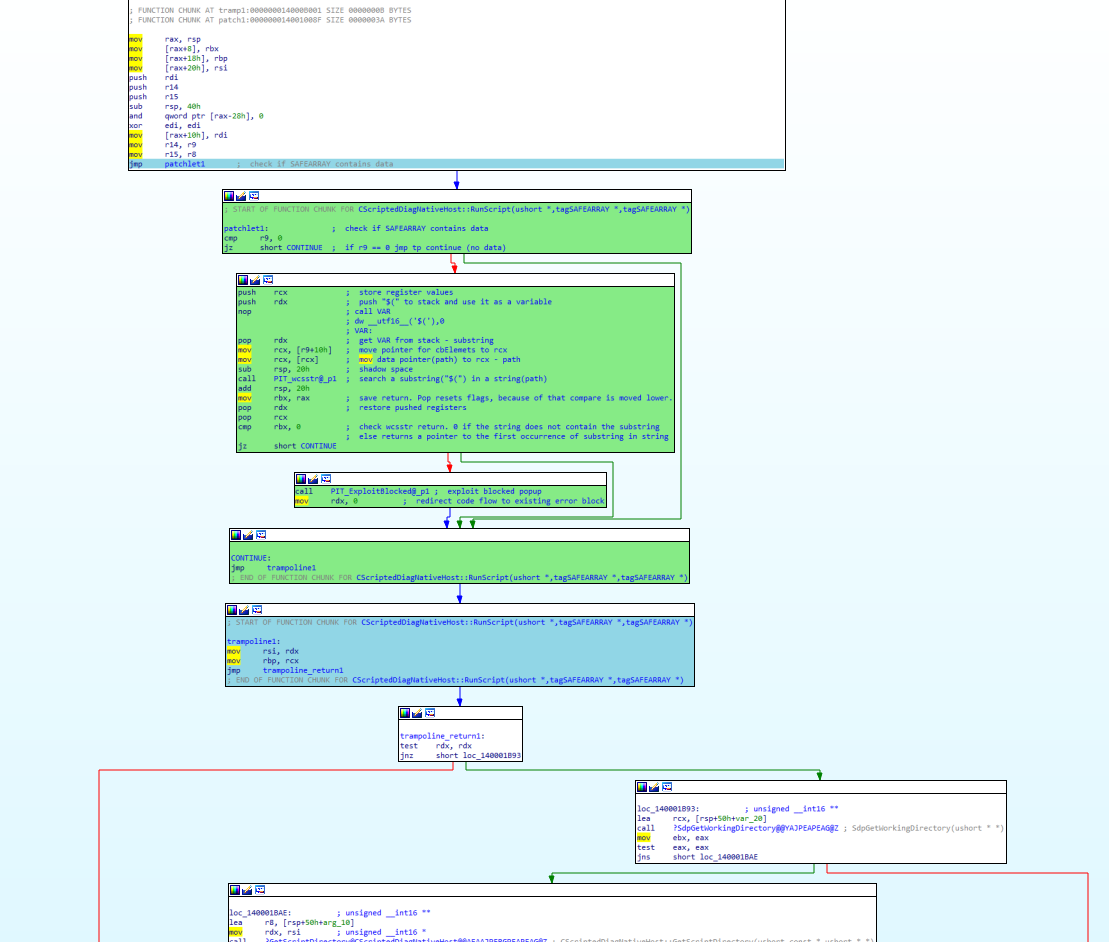Select 'mov r14, r9' instruction
This screenshot has width=1109, height=942.
[163, 145]
